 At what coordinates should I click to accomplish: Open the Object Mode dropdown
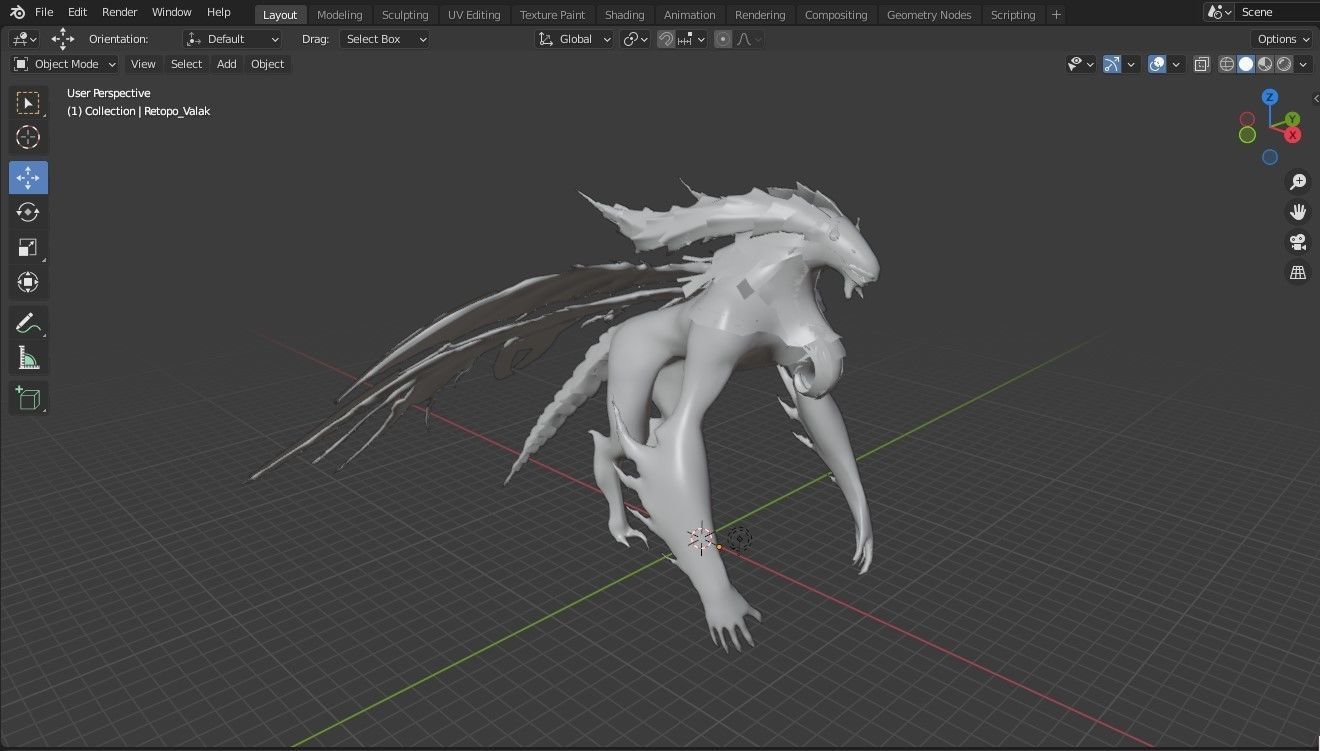(64, 64)
